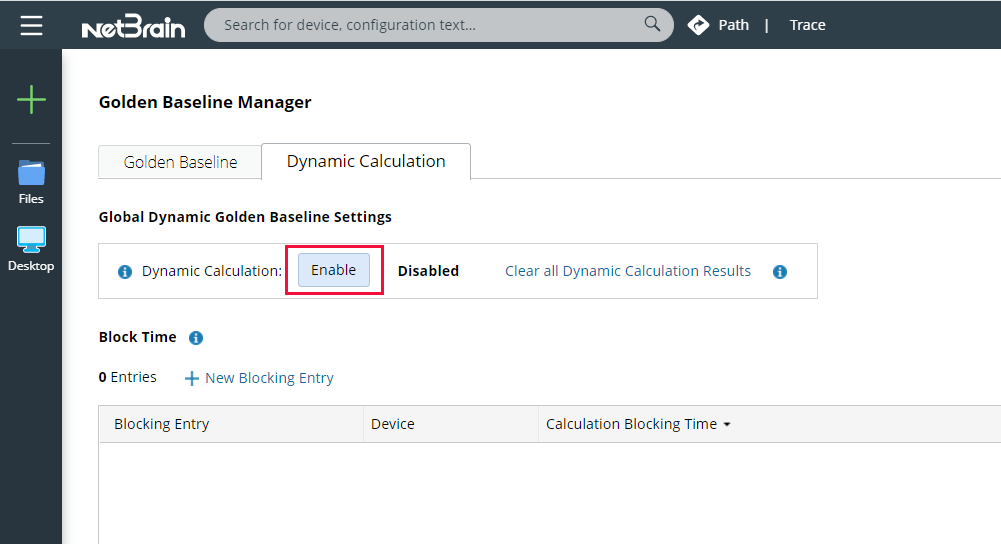Open the hamburger main menu

(x=31, y=26)
